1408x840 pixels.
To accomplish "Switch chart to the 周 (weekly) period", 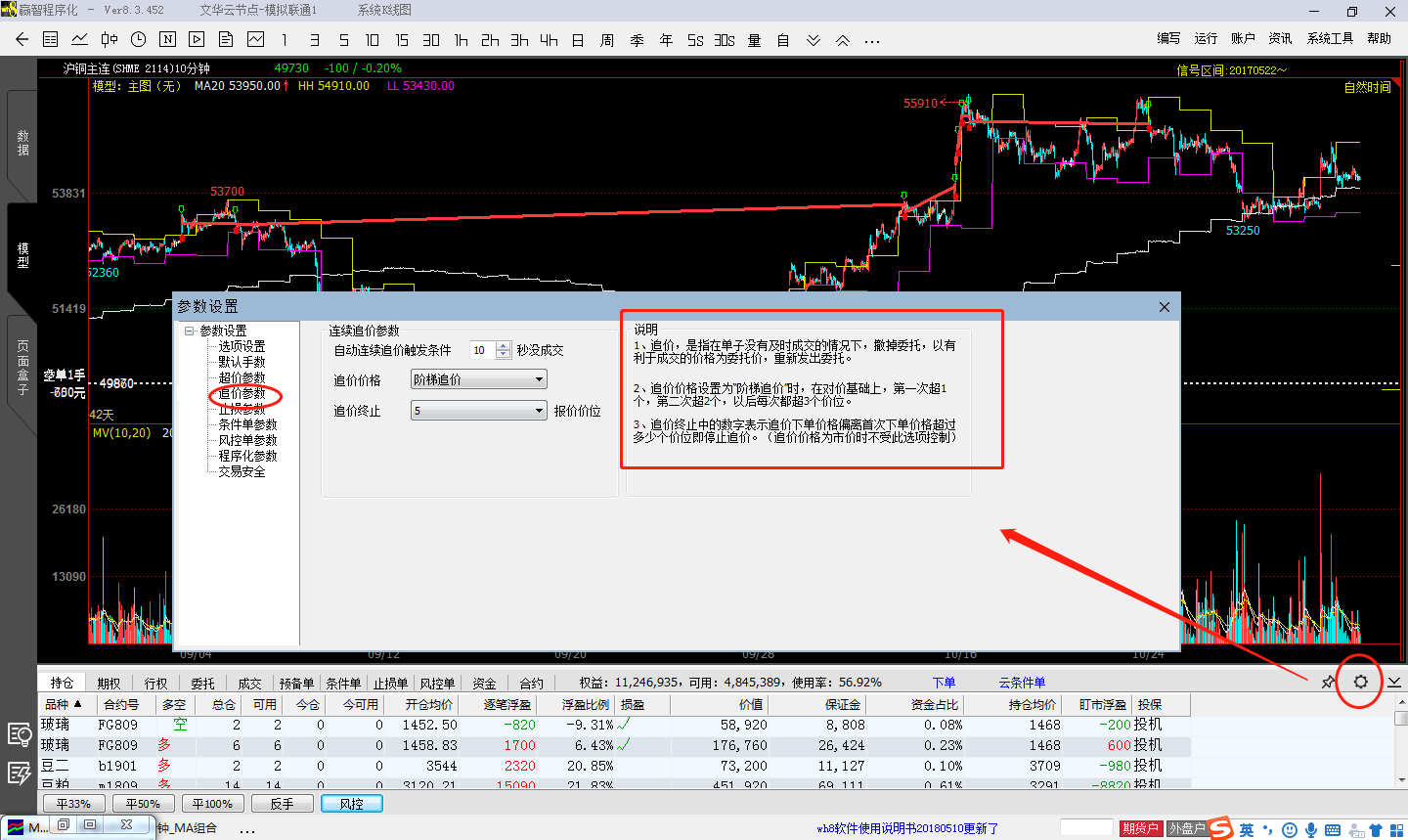I will (607, 40).
